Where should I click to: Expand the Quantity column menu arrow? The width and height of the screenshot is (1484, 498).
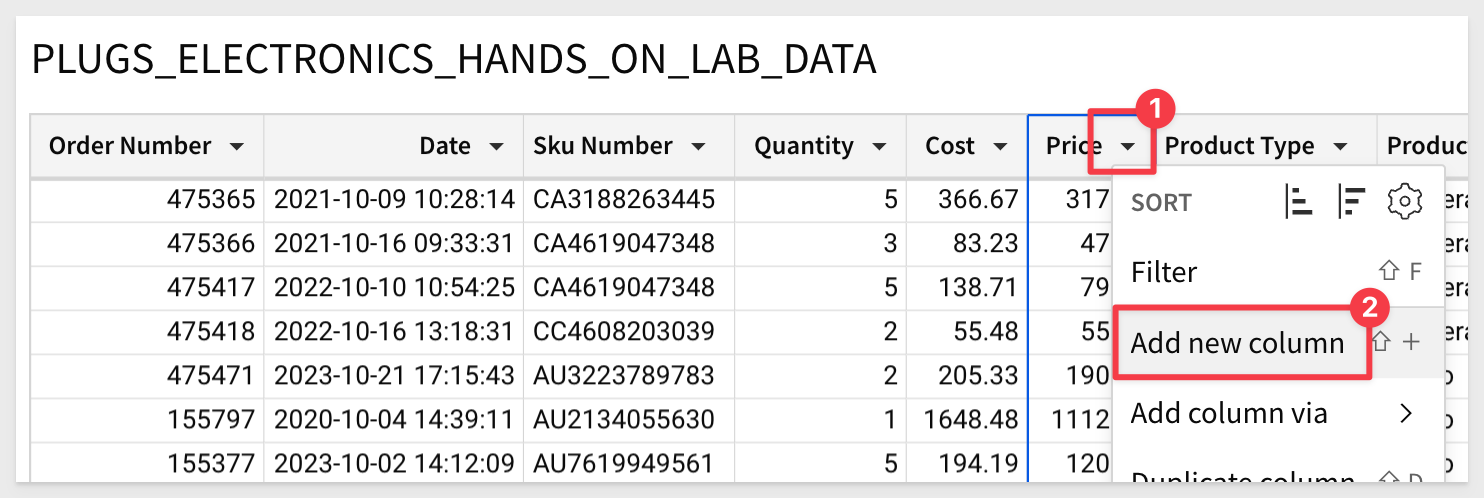coord(879,147)
